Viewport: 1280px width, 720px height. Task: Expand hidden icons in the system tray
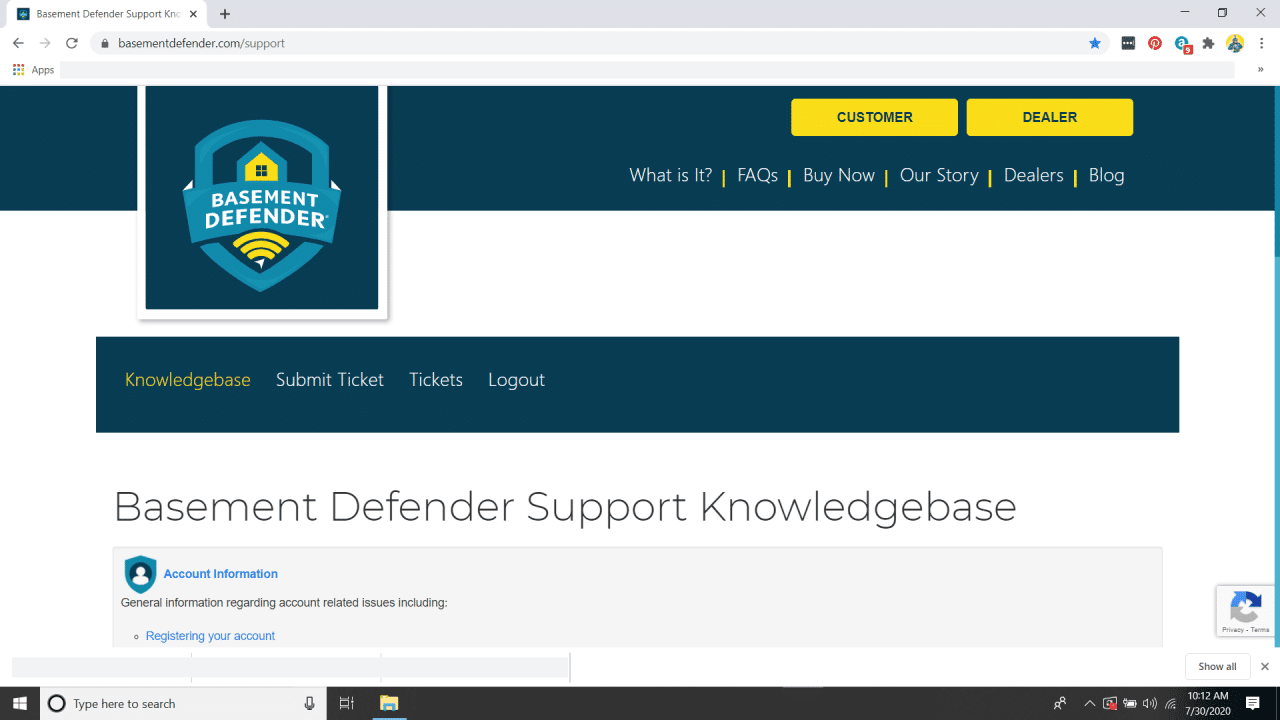[1089, 703]
